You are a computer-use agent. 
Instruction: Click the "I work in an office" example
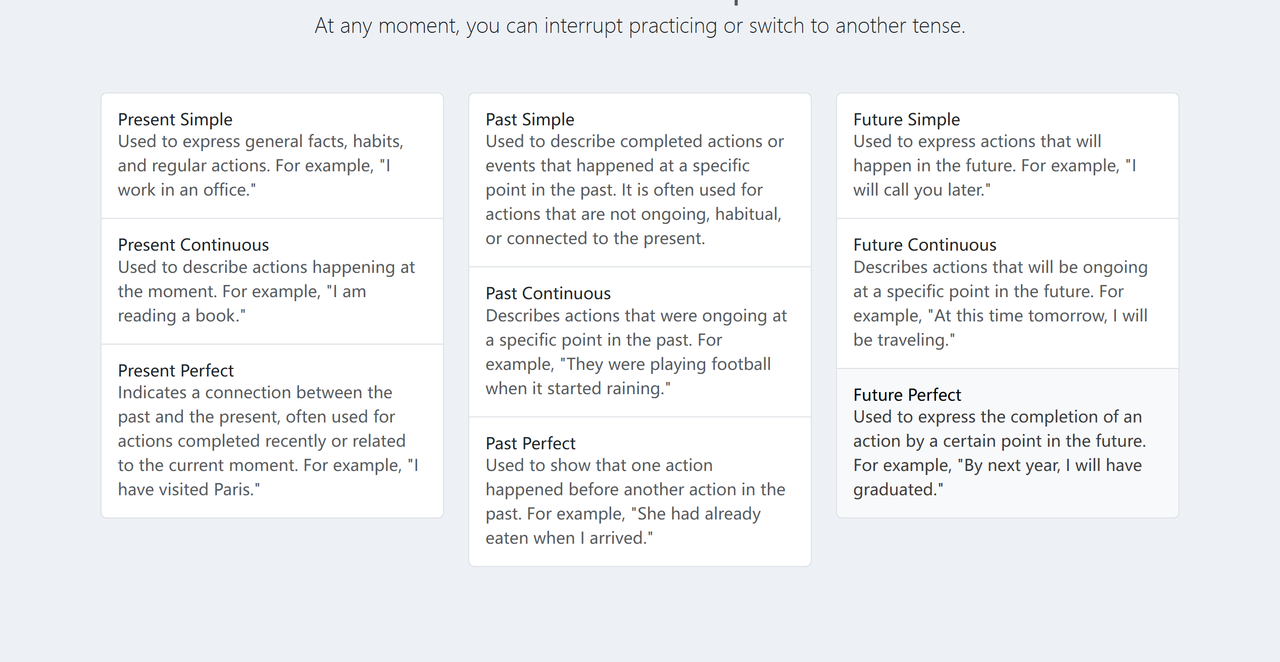254,178
